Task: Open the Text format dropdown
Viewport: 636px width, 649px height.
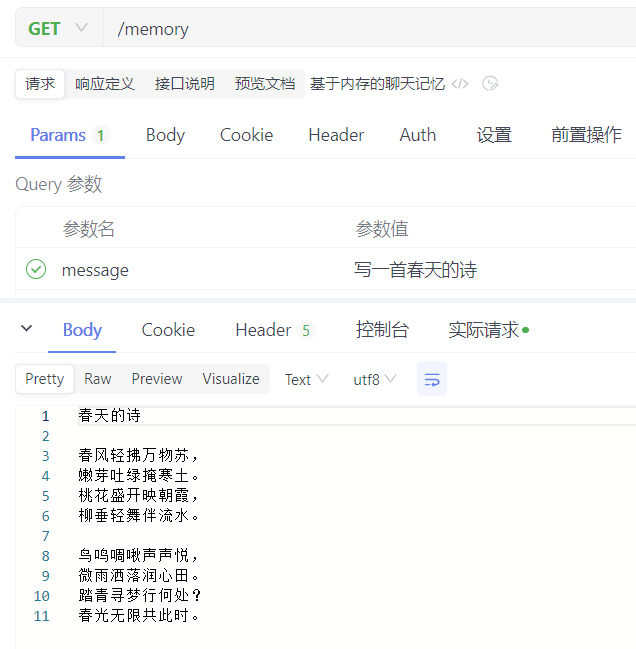Action: coord(307,379)
